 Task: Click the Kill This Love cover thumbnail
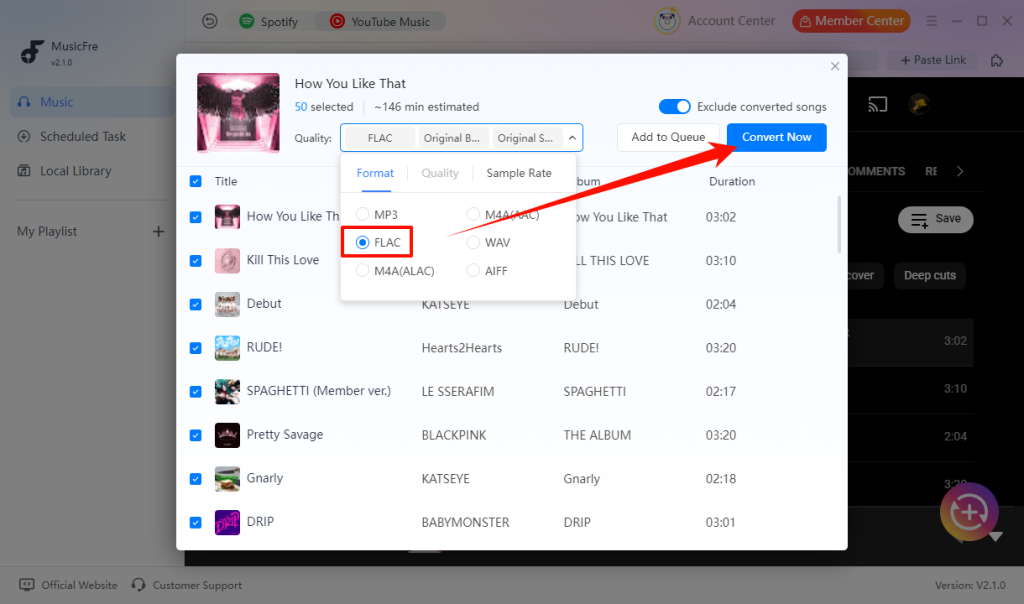click(227, 261)
